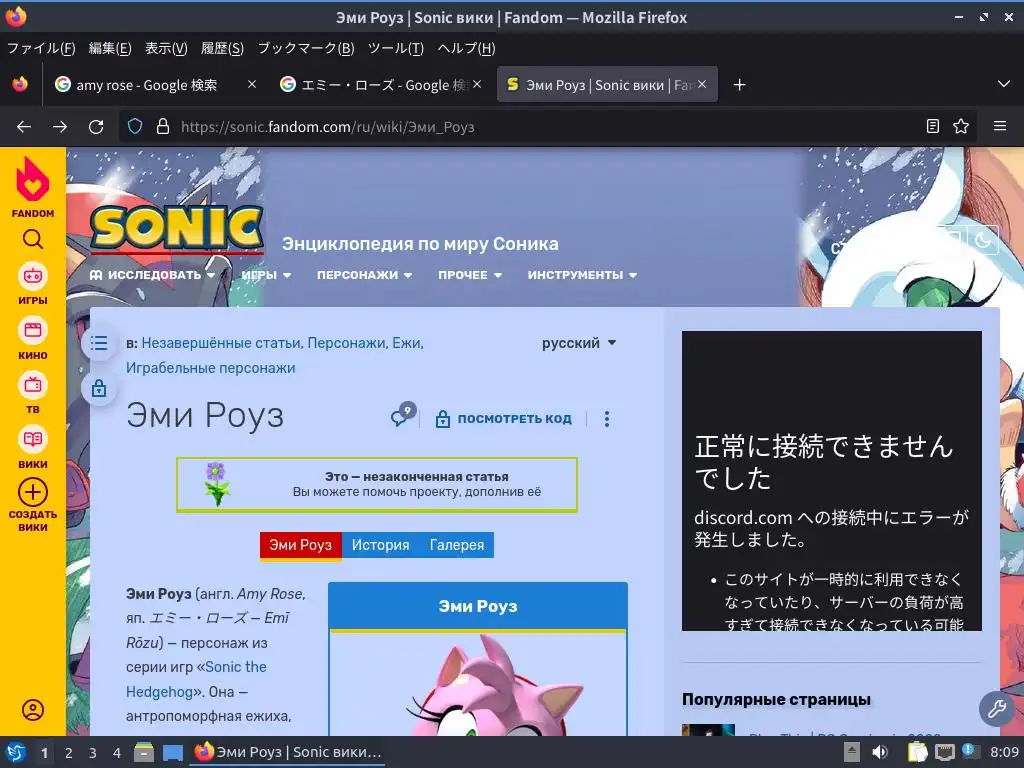Click the address bar URL field
The image size is (1024, 768).
pyautogui.click(x=545, y=127)
